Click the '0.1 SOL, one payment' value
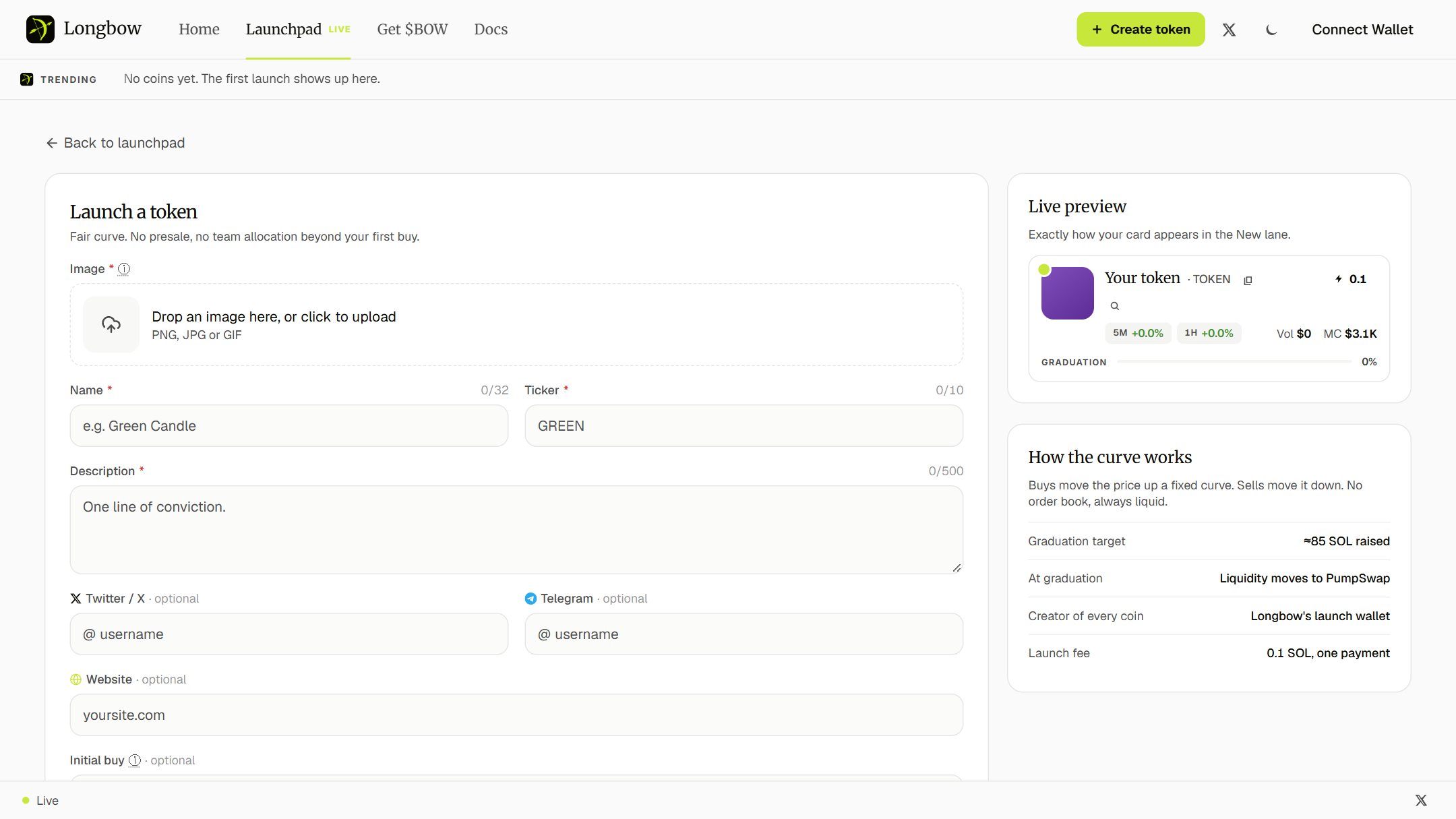The image size is (1456, 819). [1328, 653]
